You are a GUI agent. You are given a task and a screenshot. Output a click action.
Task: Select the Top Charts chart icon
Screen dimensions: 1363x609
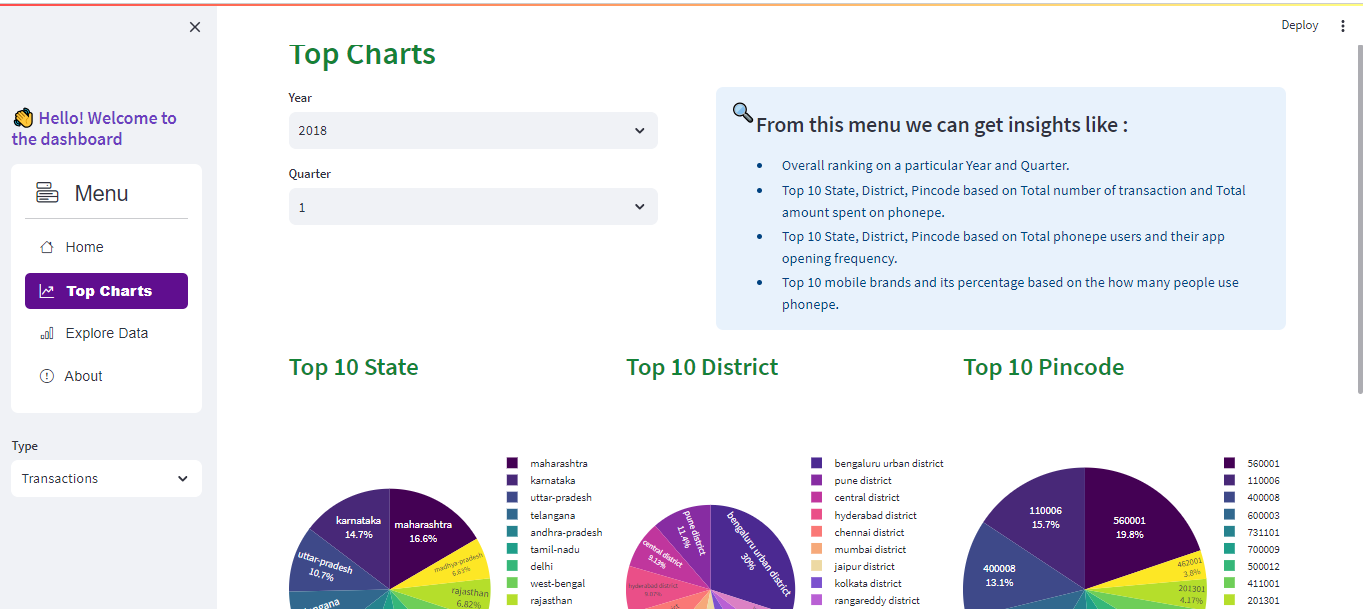click(47, 290)
